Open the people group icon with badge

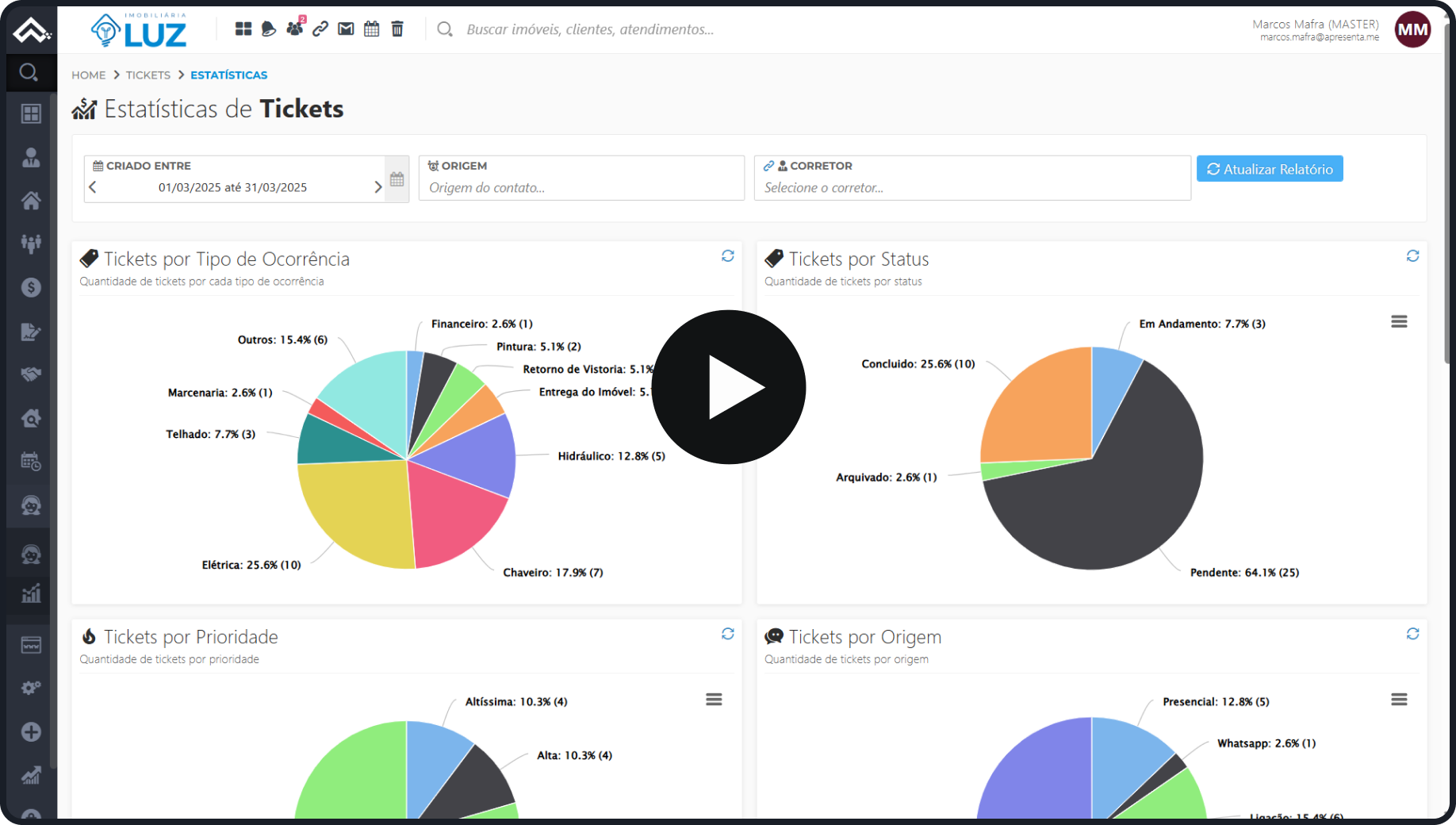point(294,29)
